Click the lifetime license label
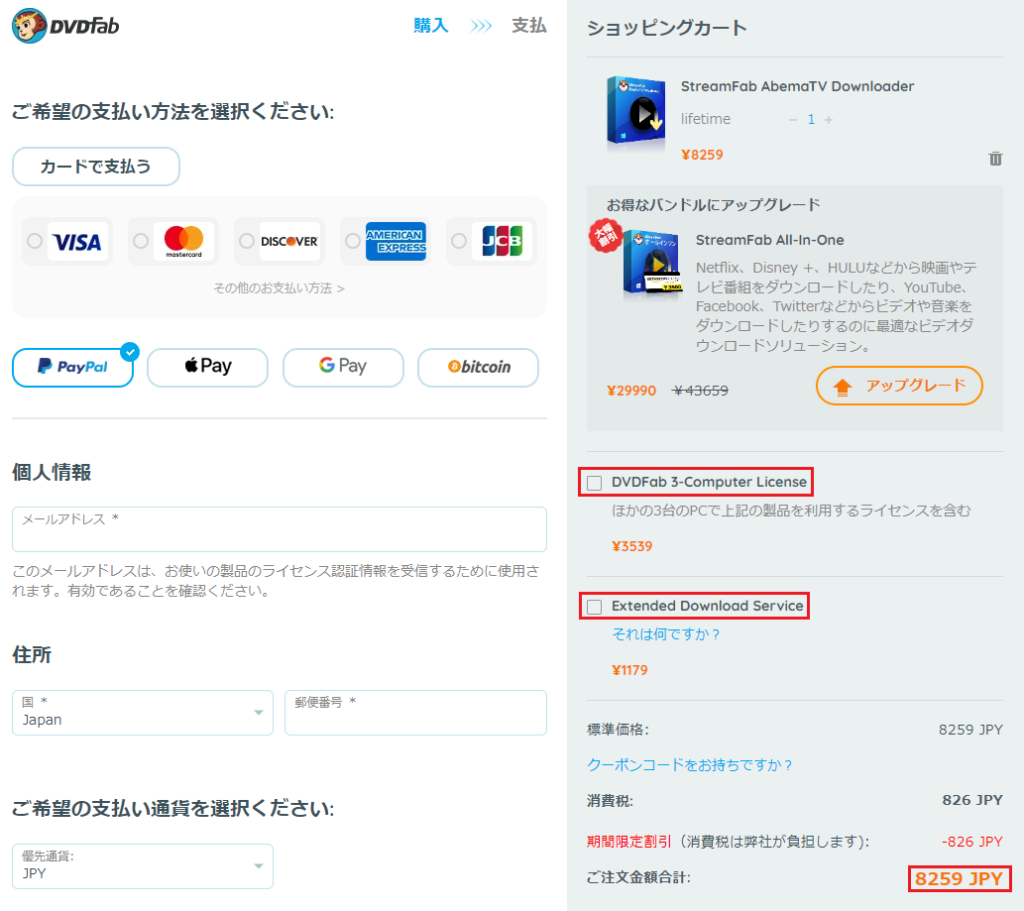Image resolution: width=1024 pixels, height=911 pixels. tap(705, 119)
